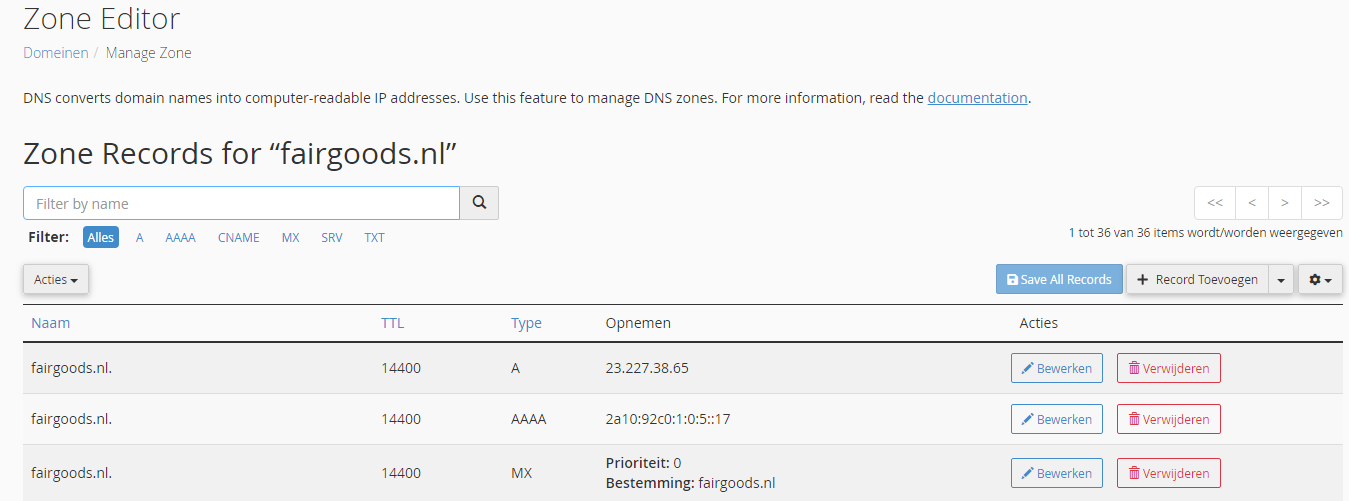Click the magnifier search icon button
The width and height of the screenshot is (1349, 501).
click(x=479, y=203)
